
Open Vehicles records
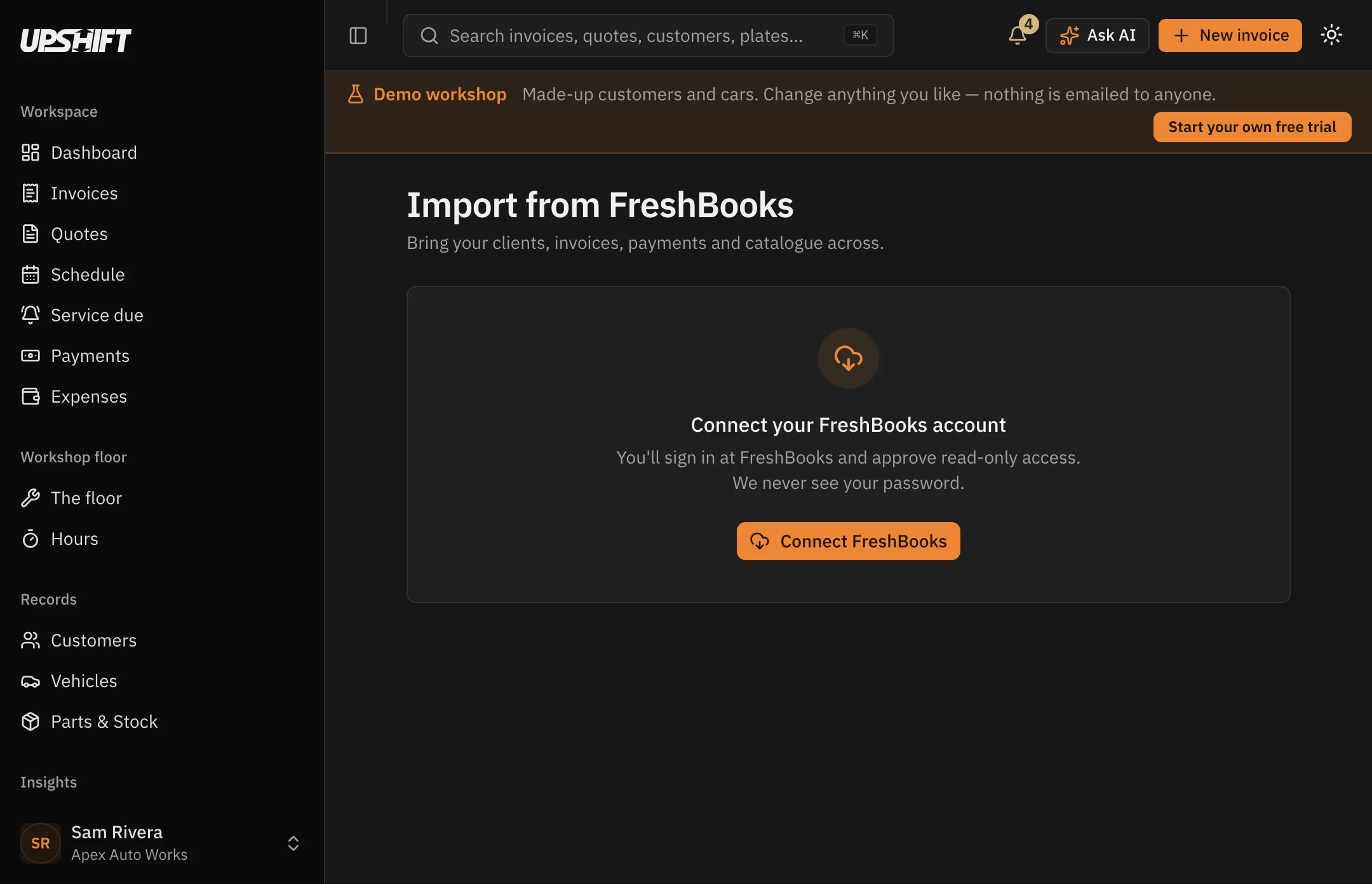(162, 681)
